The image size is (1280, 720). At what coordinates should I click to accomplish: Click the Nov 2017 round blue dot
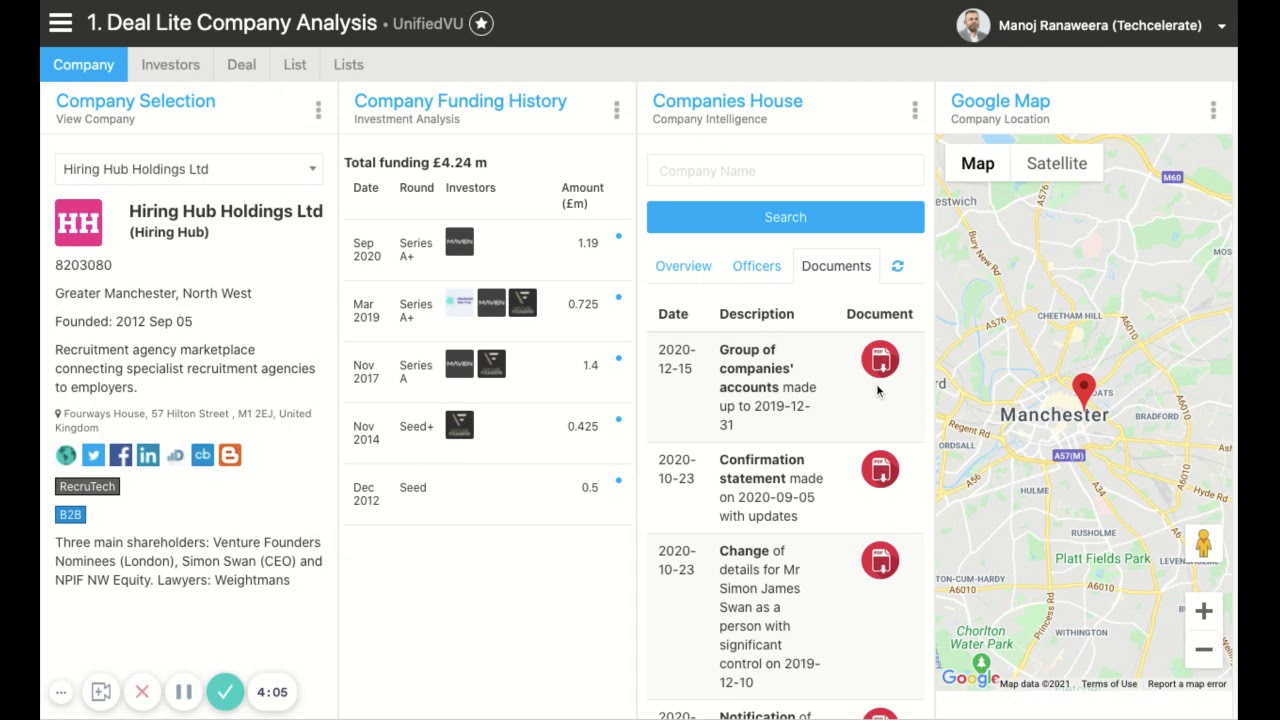click(x=618, y=358)
